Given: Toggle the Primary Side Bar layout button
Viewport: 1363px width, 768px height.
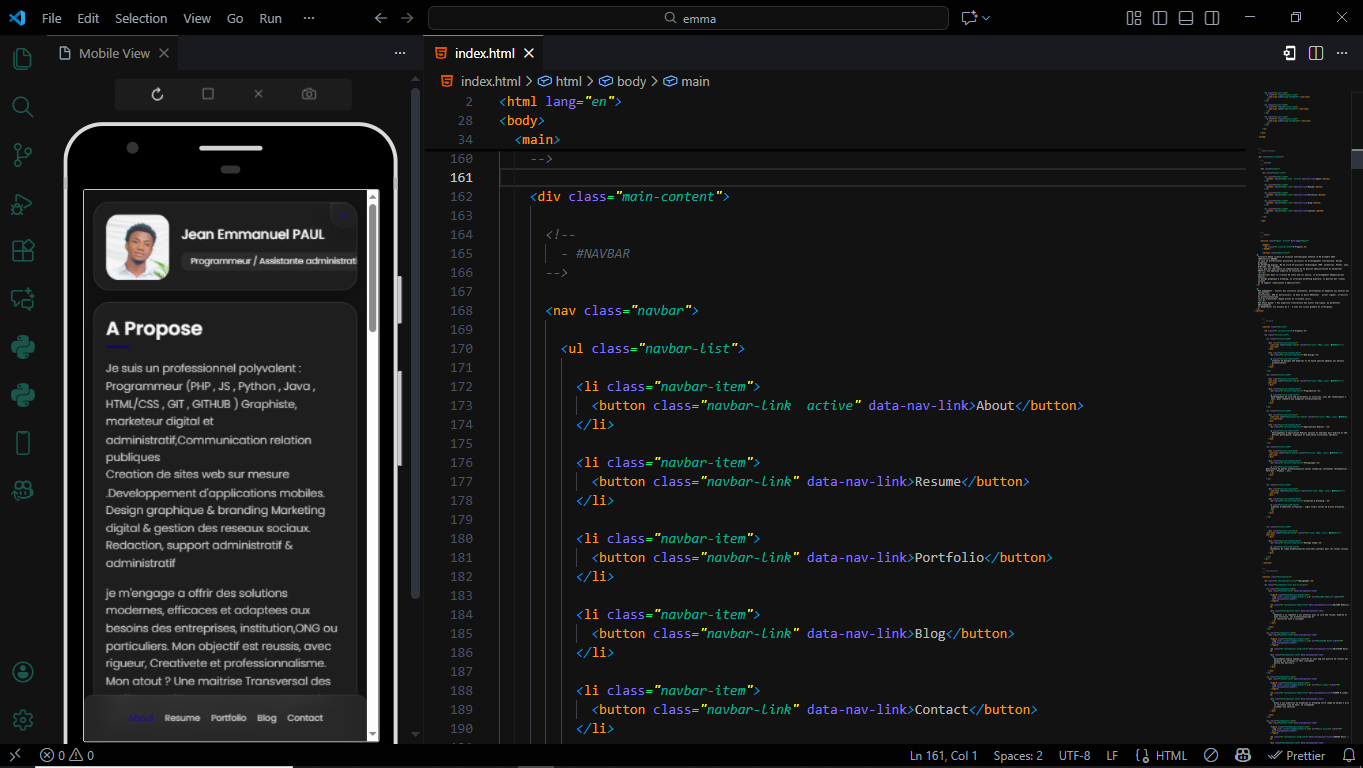Looking at the screenshot, I should click(1160, 18).
